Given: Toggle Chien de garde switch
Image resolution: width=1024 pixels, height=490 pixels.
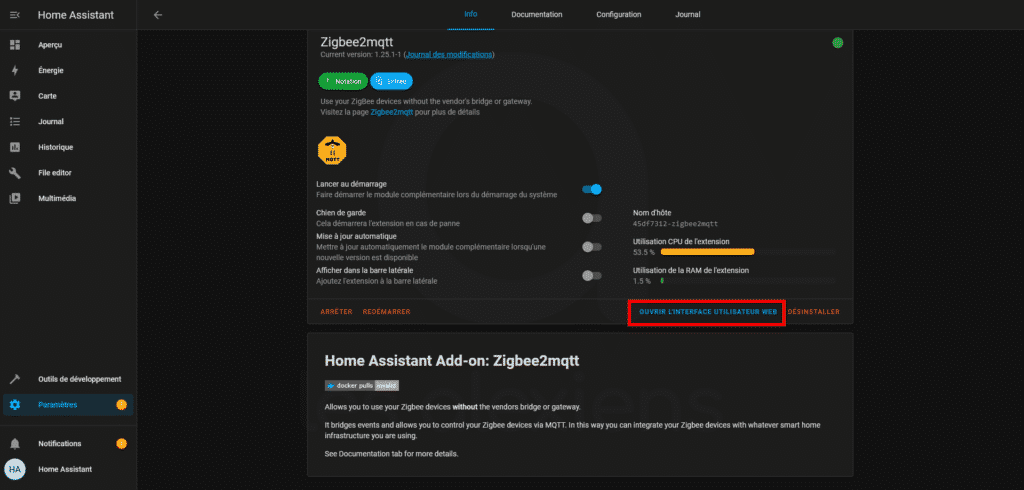Looking at the screenshot, I should [x=592, y=218].
